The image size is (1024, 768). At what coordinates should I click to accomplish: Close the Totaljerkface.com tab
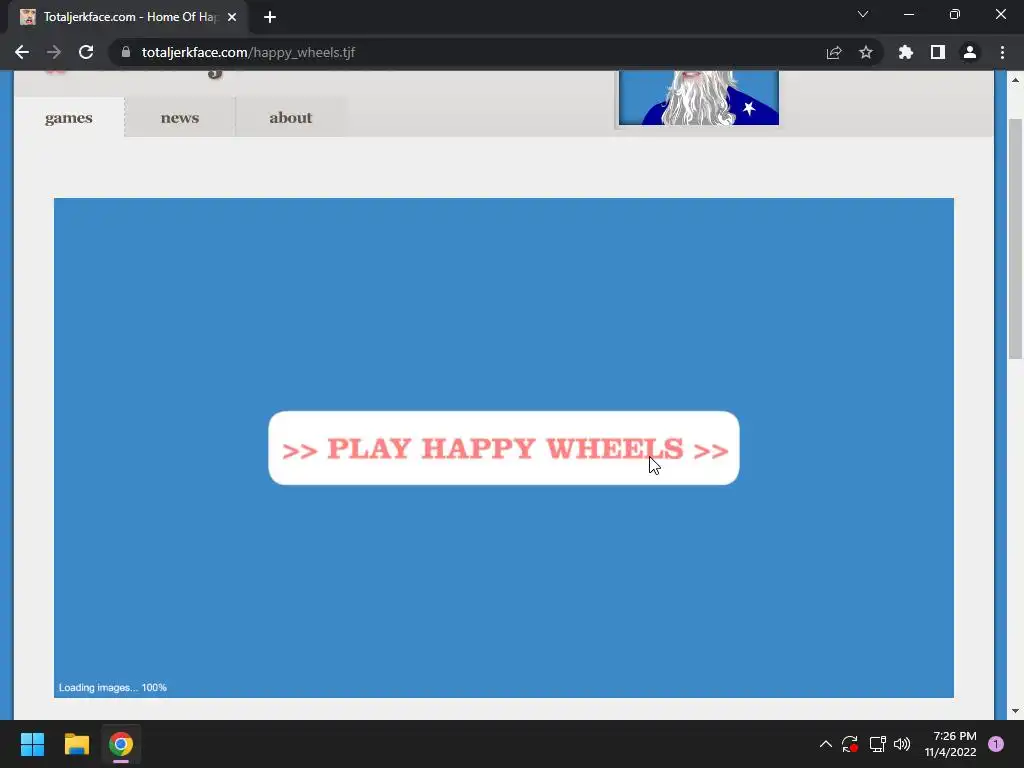point(232,17)
